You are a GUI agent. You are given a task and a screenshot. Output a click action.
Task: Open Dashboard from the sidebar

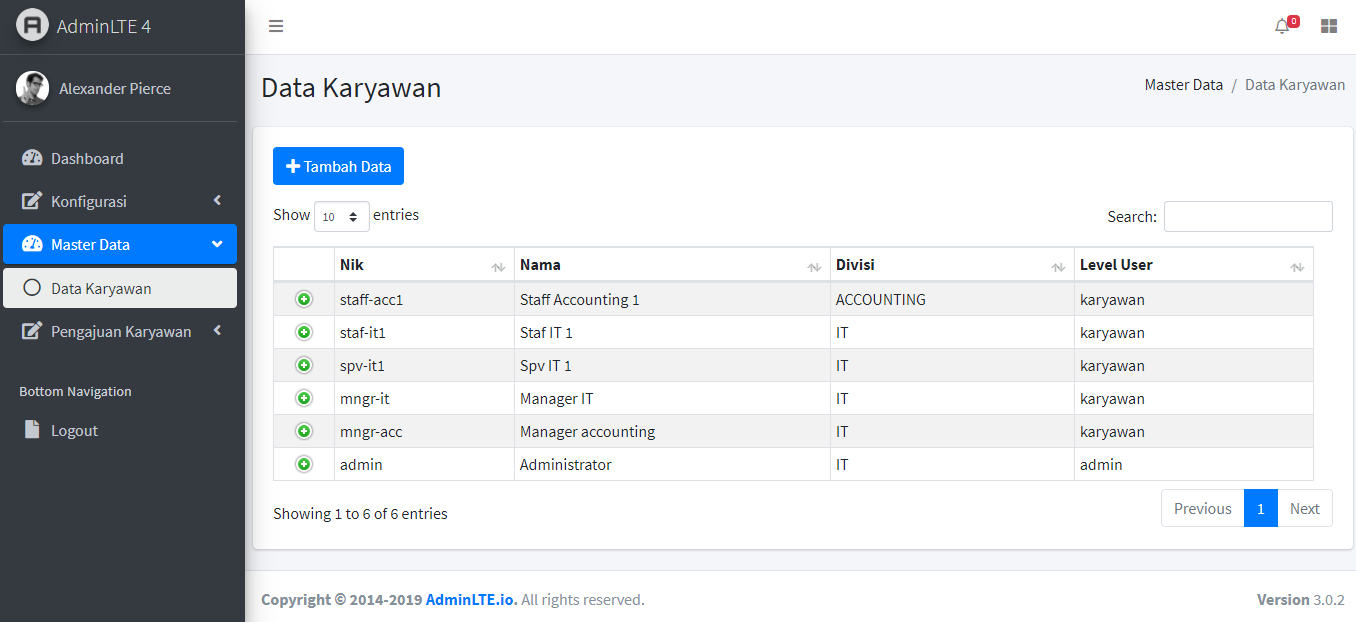click(x=120, y=158)
